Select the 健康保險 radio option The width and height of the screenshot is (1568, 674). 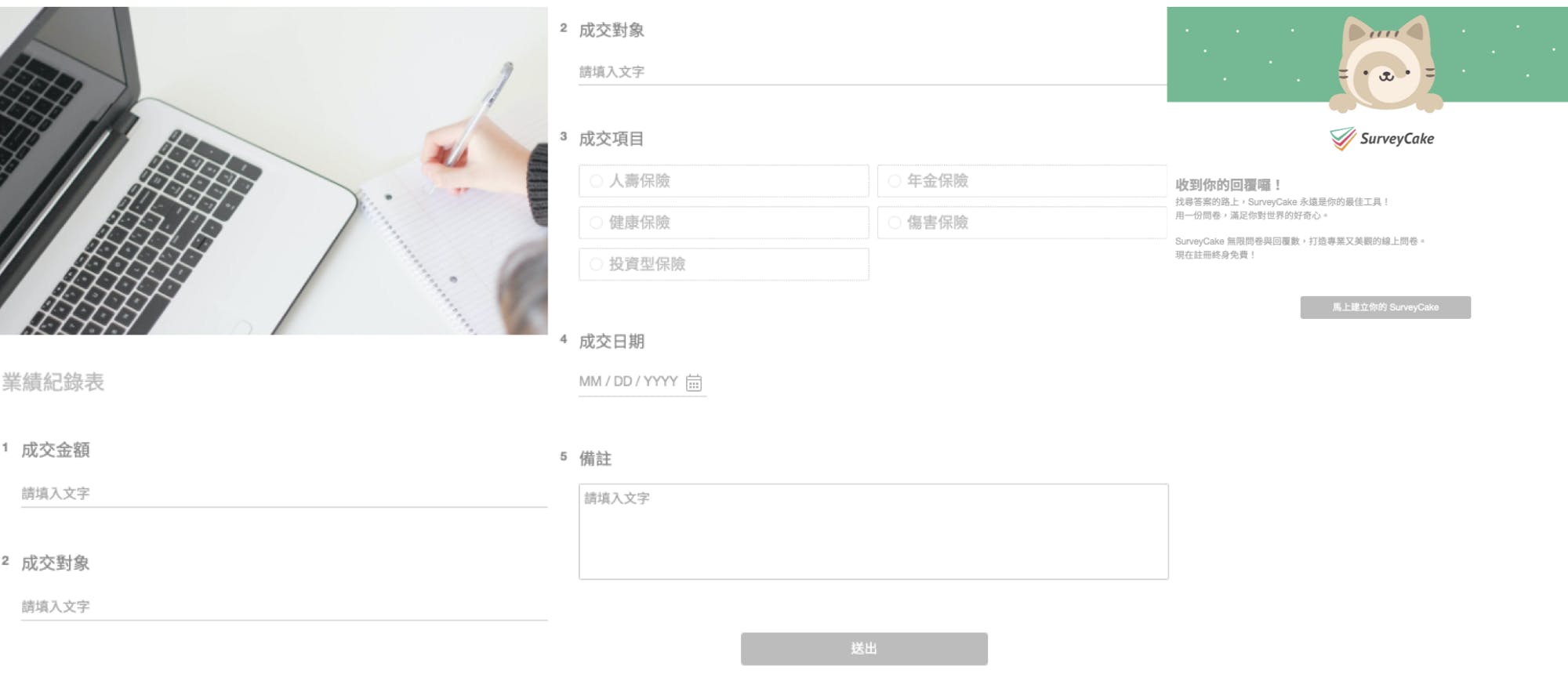pos(724,223)
